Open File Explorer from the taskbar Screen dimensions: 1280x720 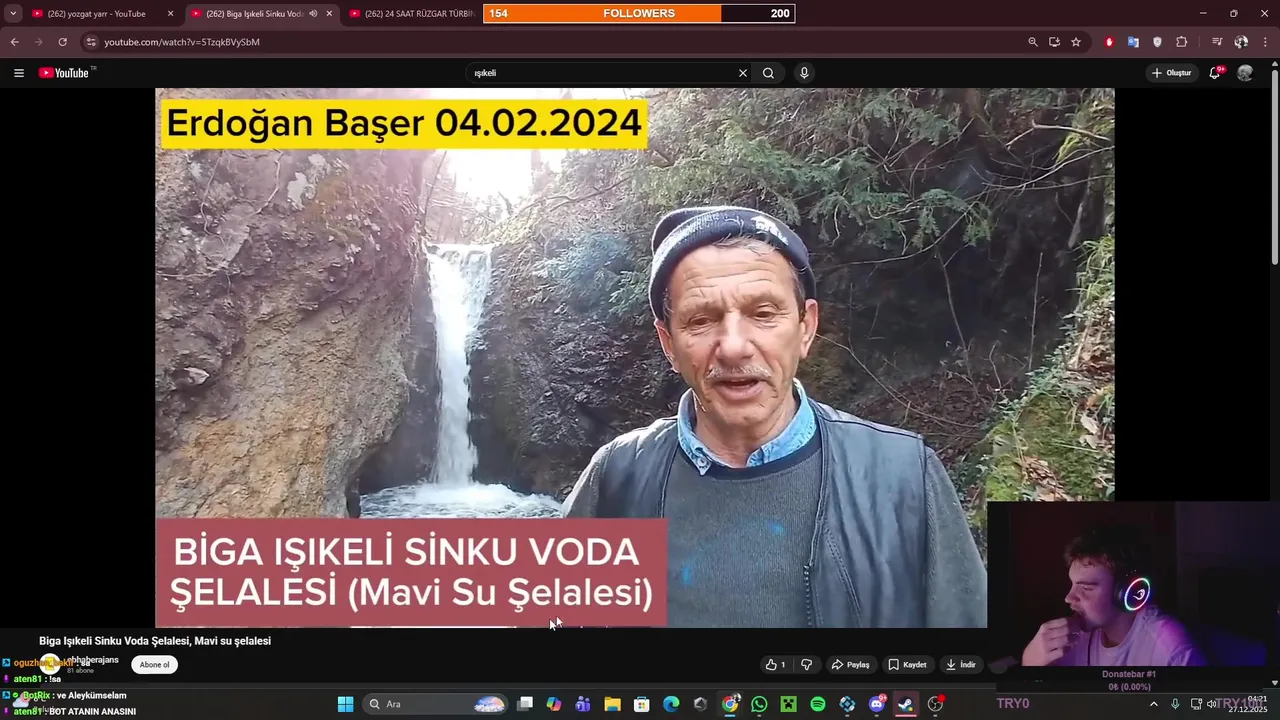612,704
